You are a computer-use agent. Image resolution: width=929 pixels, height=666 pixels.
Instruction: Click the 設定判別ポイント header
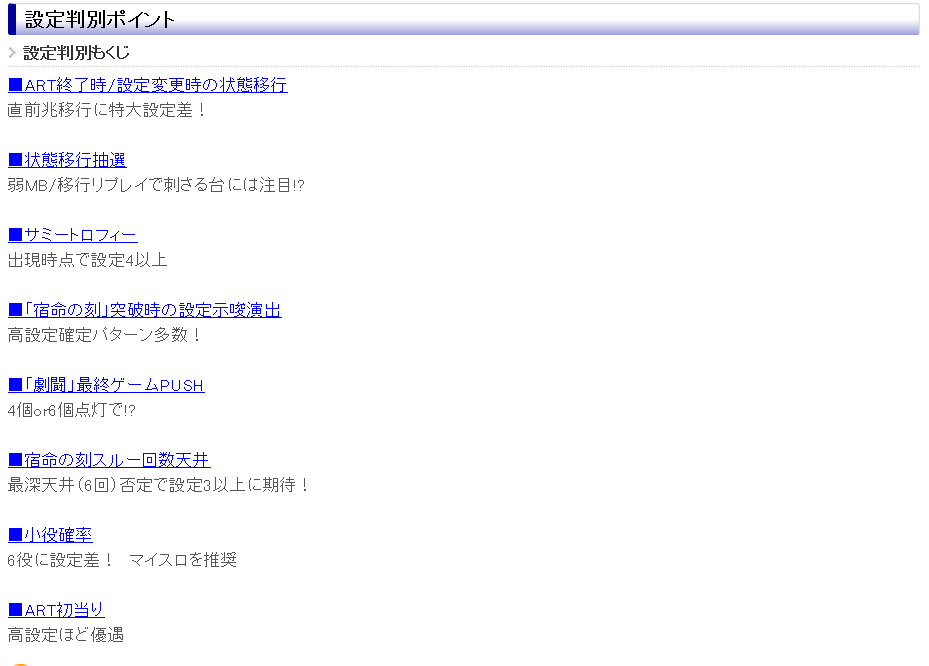coord(463,20)
